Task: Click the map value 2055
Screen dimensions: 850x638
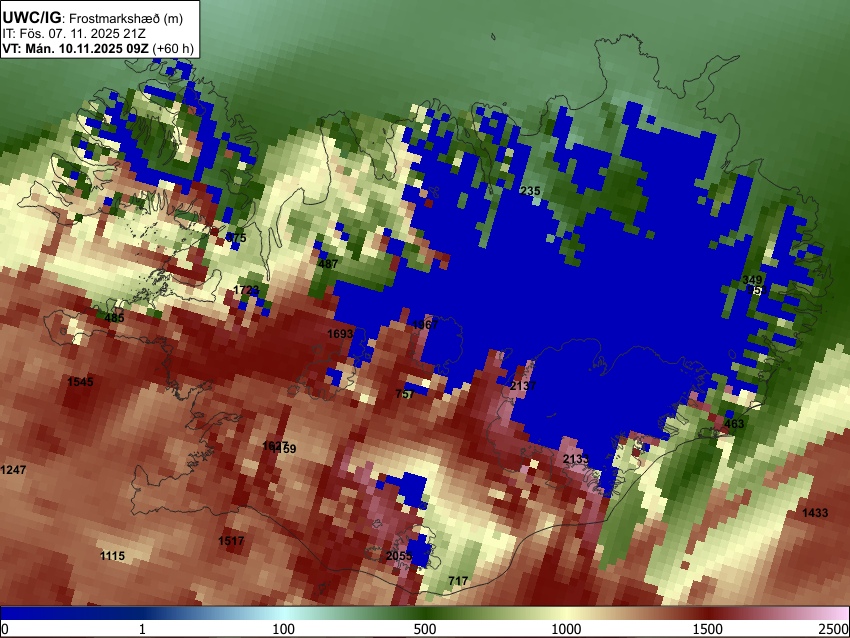Action: click(x=399, y=556)
